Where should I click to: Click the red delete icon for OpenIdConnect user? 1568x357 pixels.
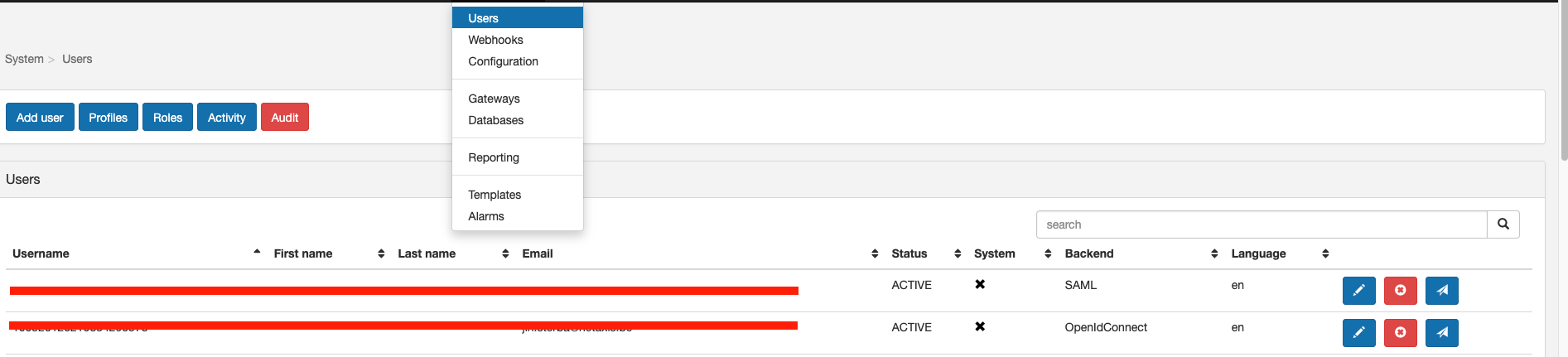click(x=1400, y=333)
